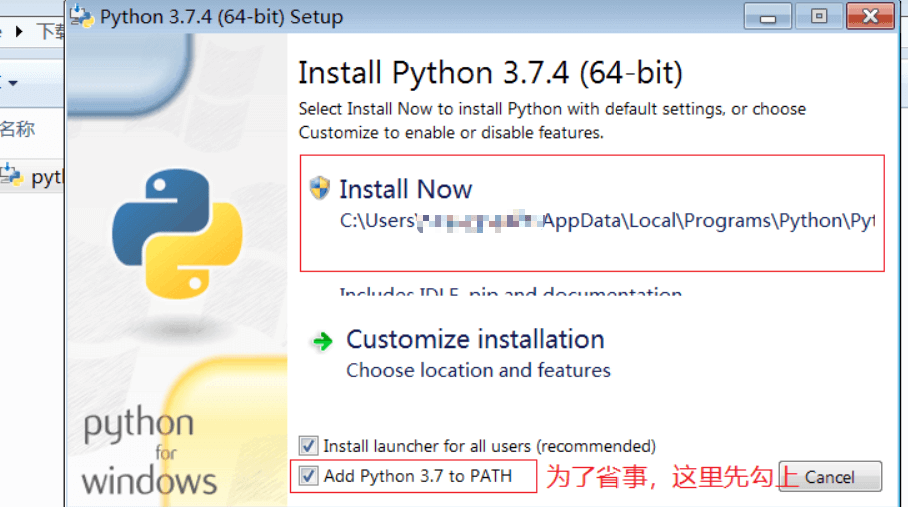
Task: Click the Cancel button
Action: click(830, 477)
